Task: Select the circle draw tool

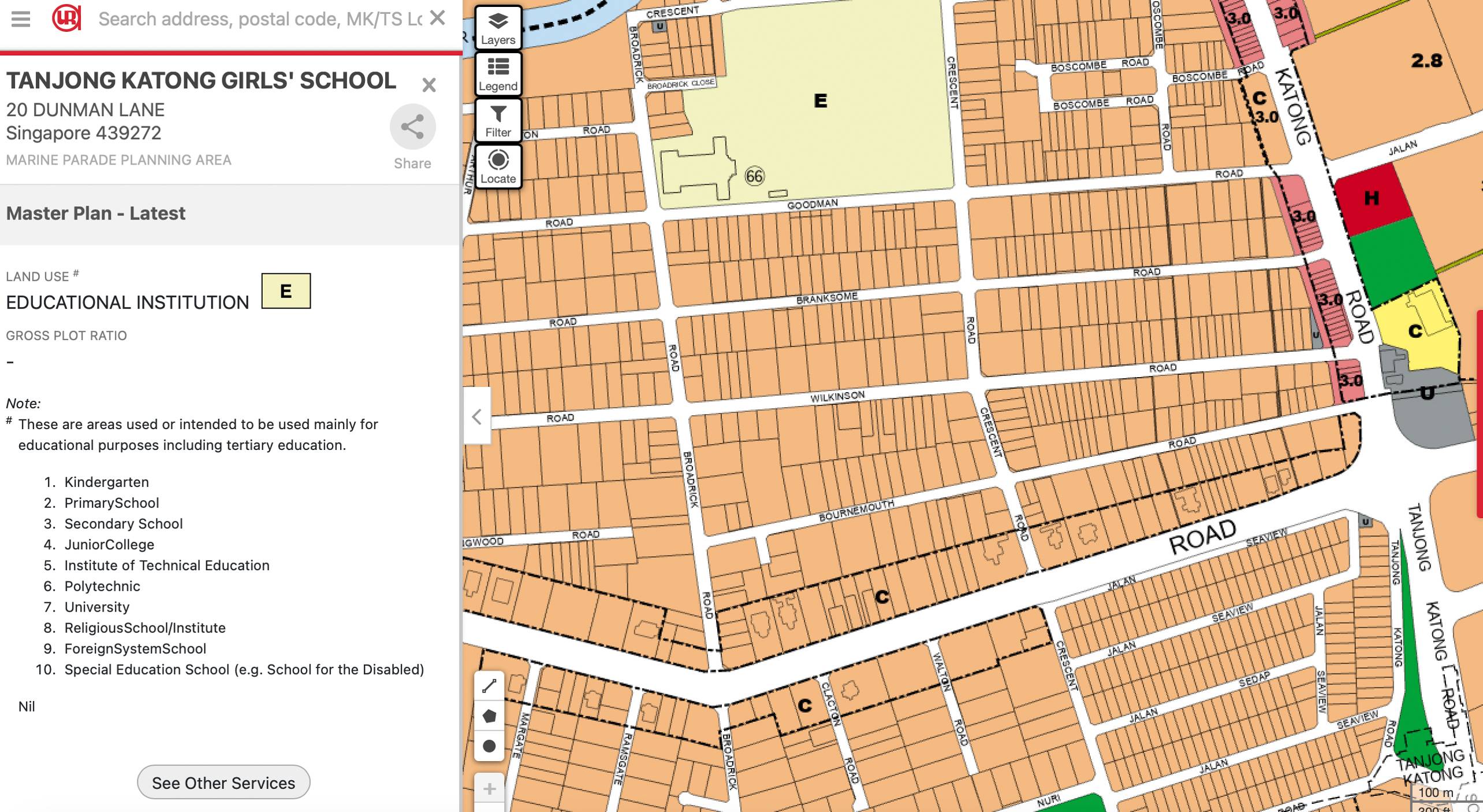Action: [489, 746]
